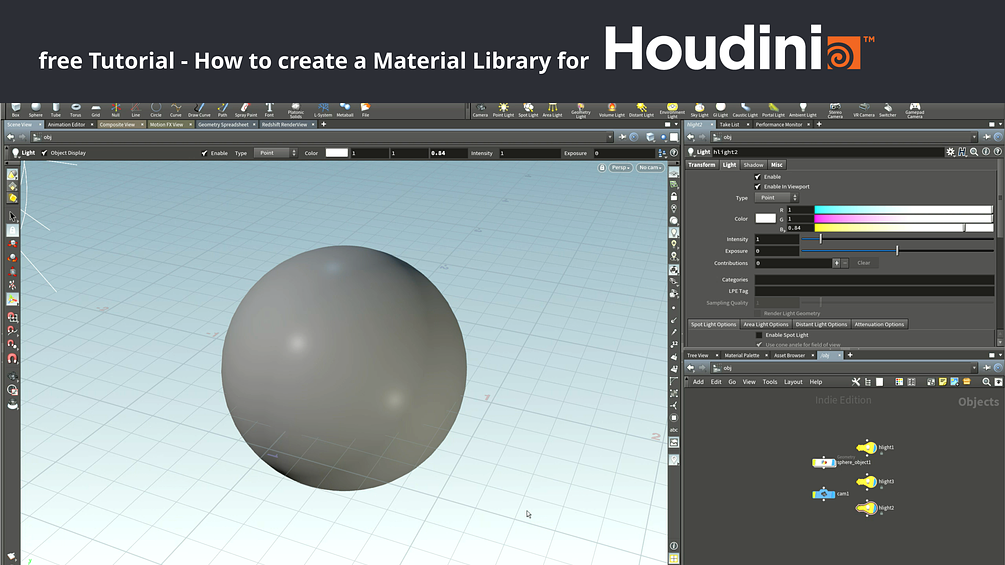This screenshot has width=1005, height=565.
Task: Switch to Geometry Spreadsheet tab
Action: (x=223, y=124)
